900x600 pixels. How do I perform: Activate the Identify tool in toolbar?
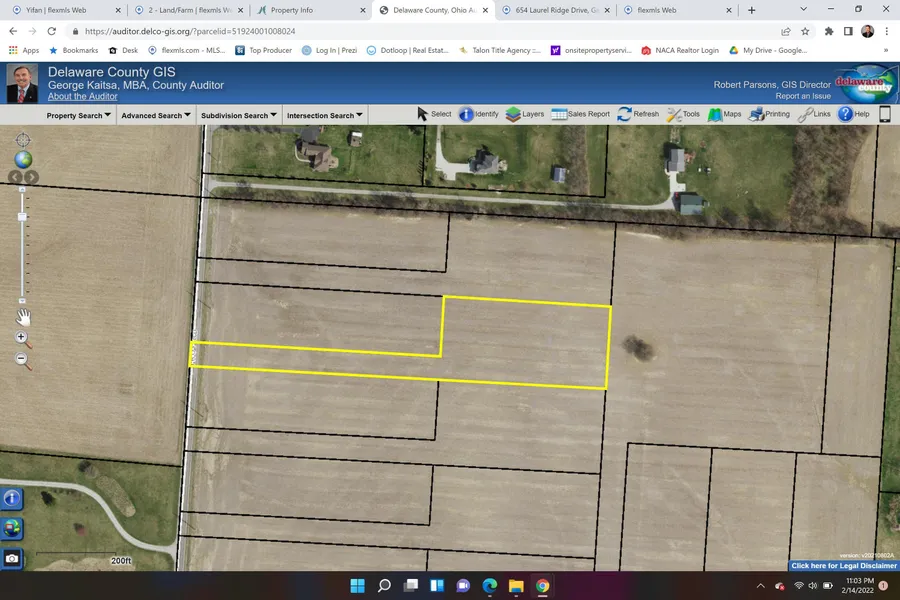coord(478,114)
